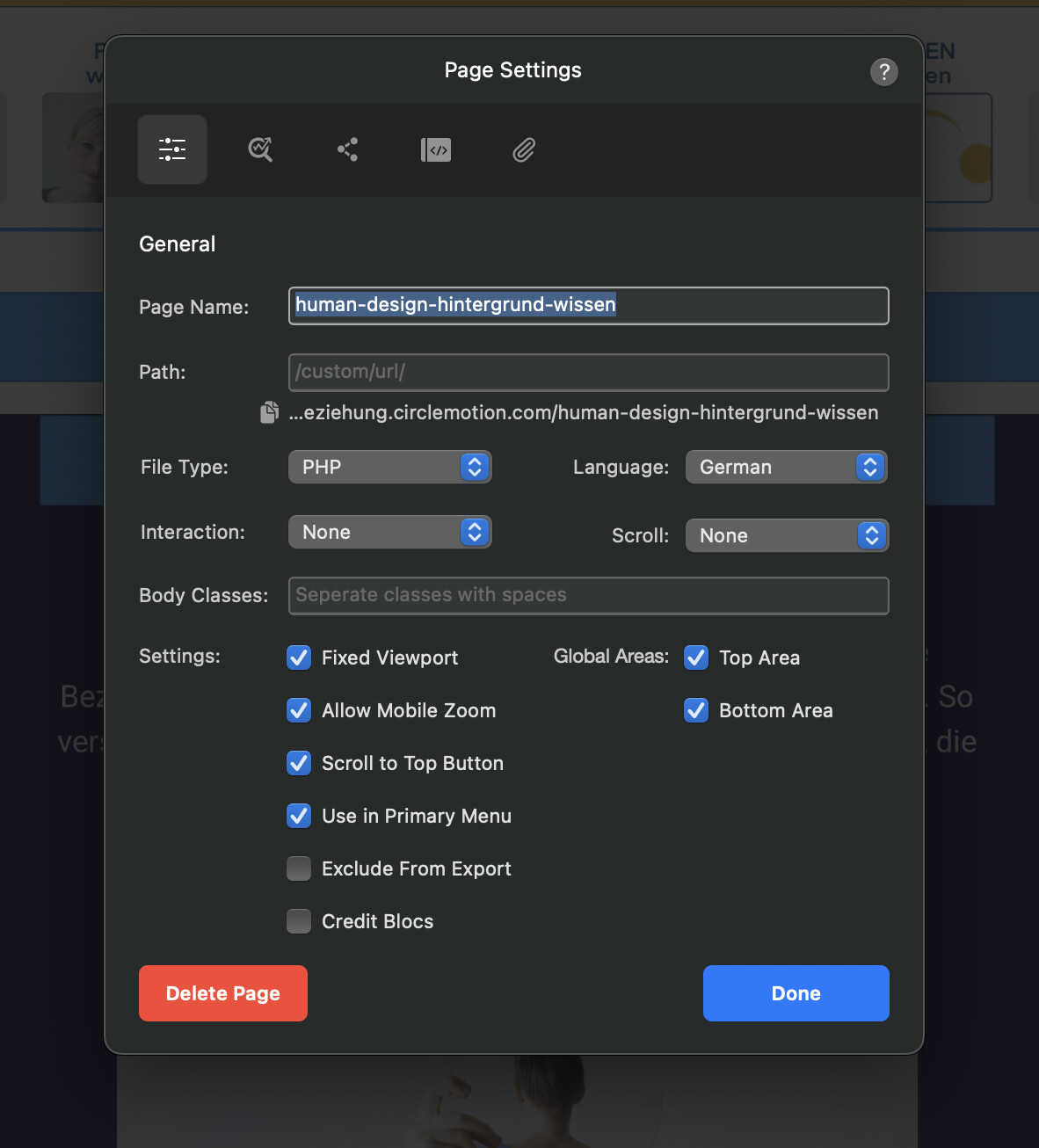Toggle the Allow Mobile Zoom checkbox
Viewport: 1039px width, 1148px height.
coord(299,710)
